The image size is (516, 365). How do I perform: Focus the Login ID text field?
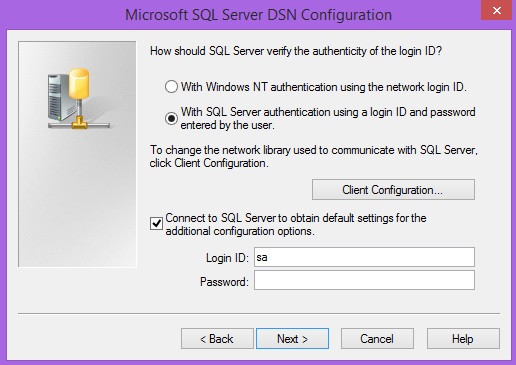(364, 257)
